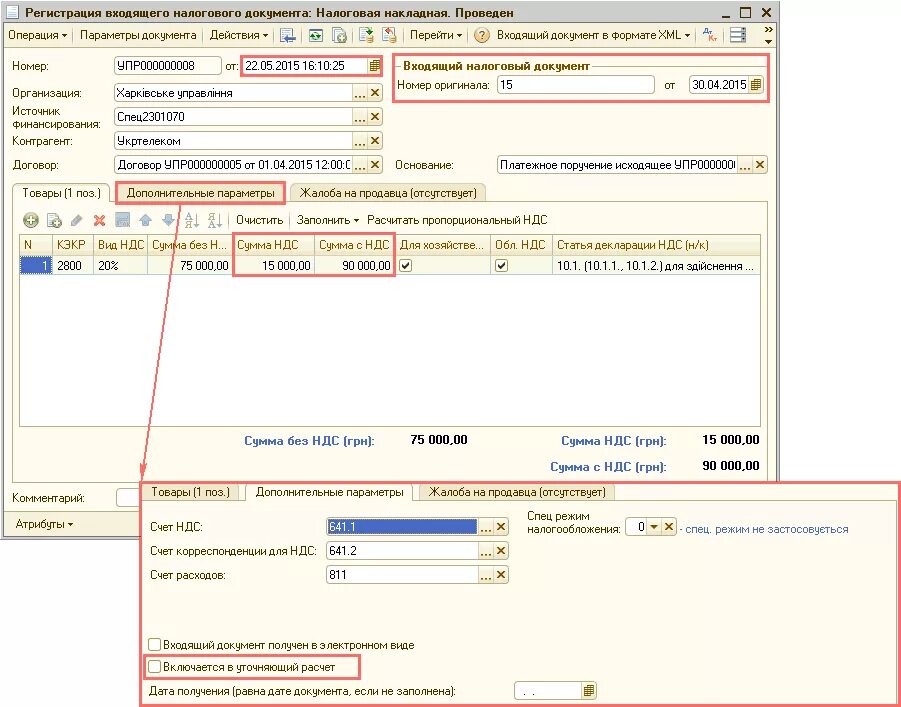Select Дополнительные параметры tab in lower panel
The height and width of the screenshot is (707, 901).
tap(329, 493)
